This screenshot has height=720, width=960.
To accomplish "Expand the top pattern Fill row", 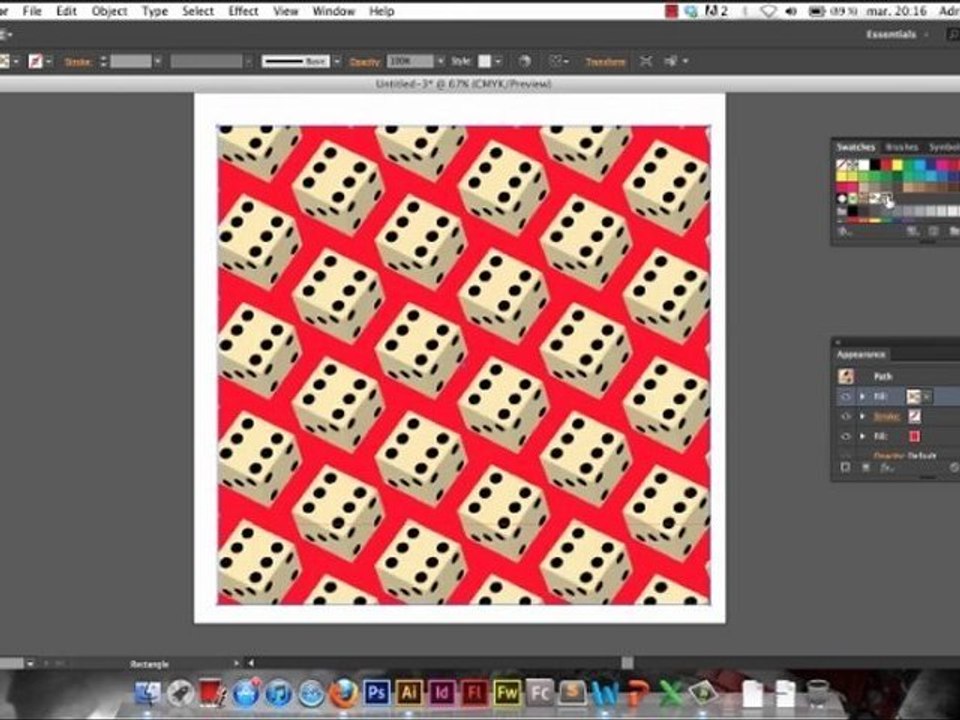I will 863,397.
